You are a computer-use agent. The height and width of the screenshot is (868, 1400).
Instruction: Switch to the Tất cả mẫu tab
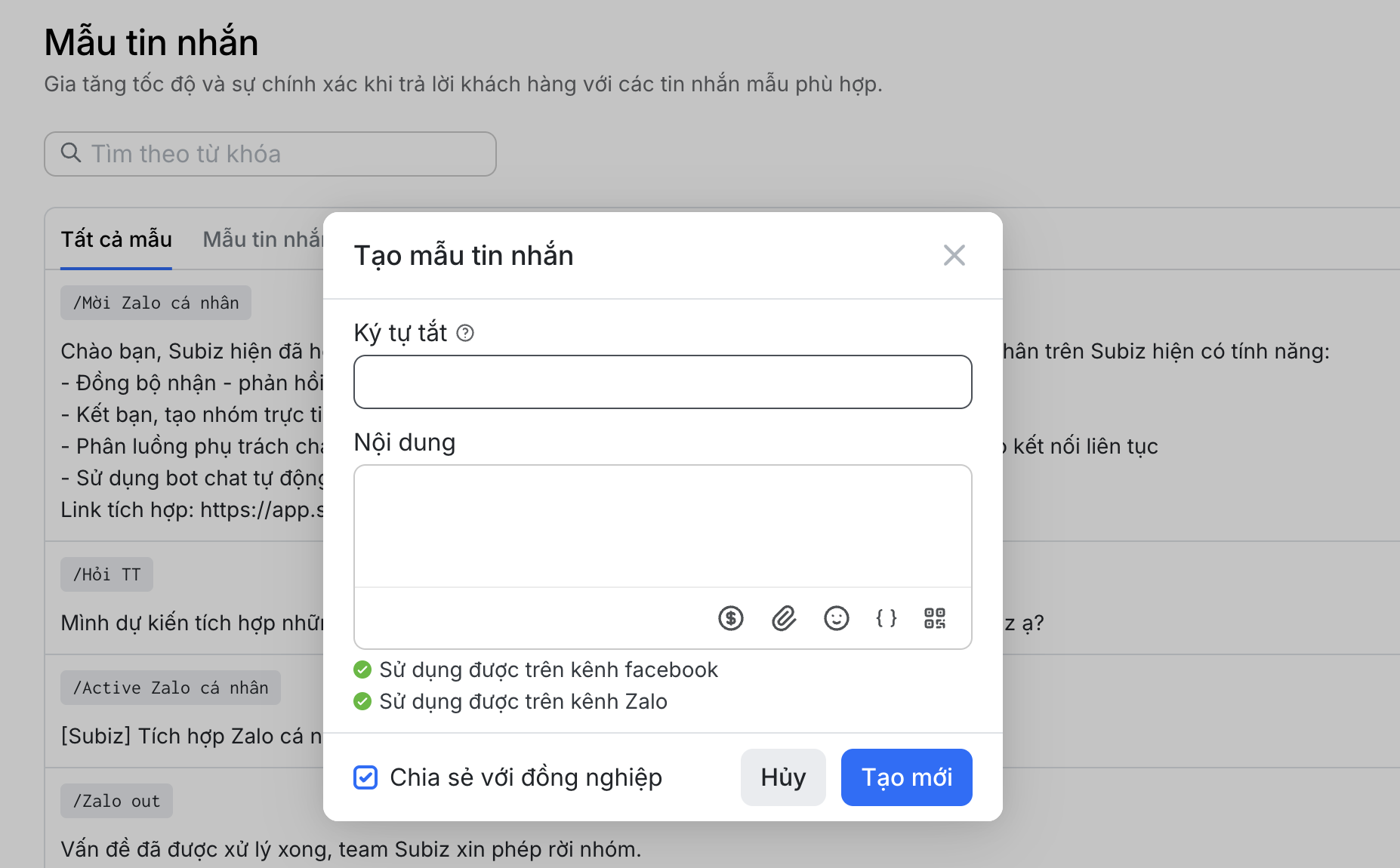[116, 239]
